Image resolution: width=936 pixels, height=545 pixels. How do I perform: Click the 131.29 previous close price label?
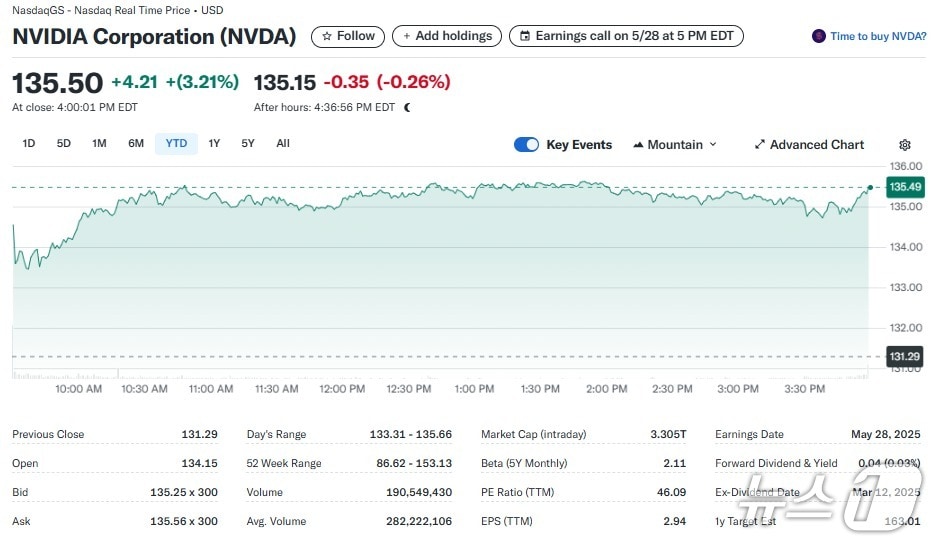(904, 356)
